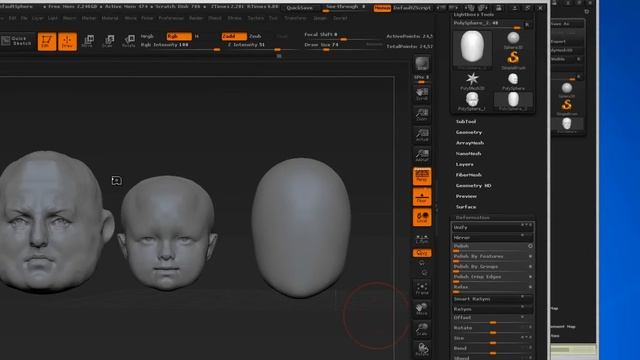Click the BPR render icon
The image size is (640, 360).
point(422,64)
